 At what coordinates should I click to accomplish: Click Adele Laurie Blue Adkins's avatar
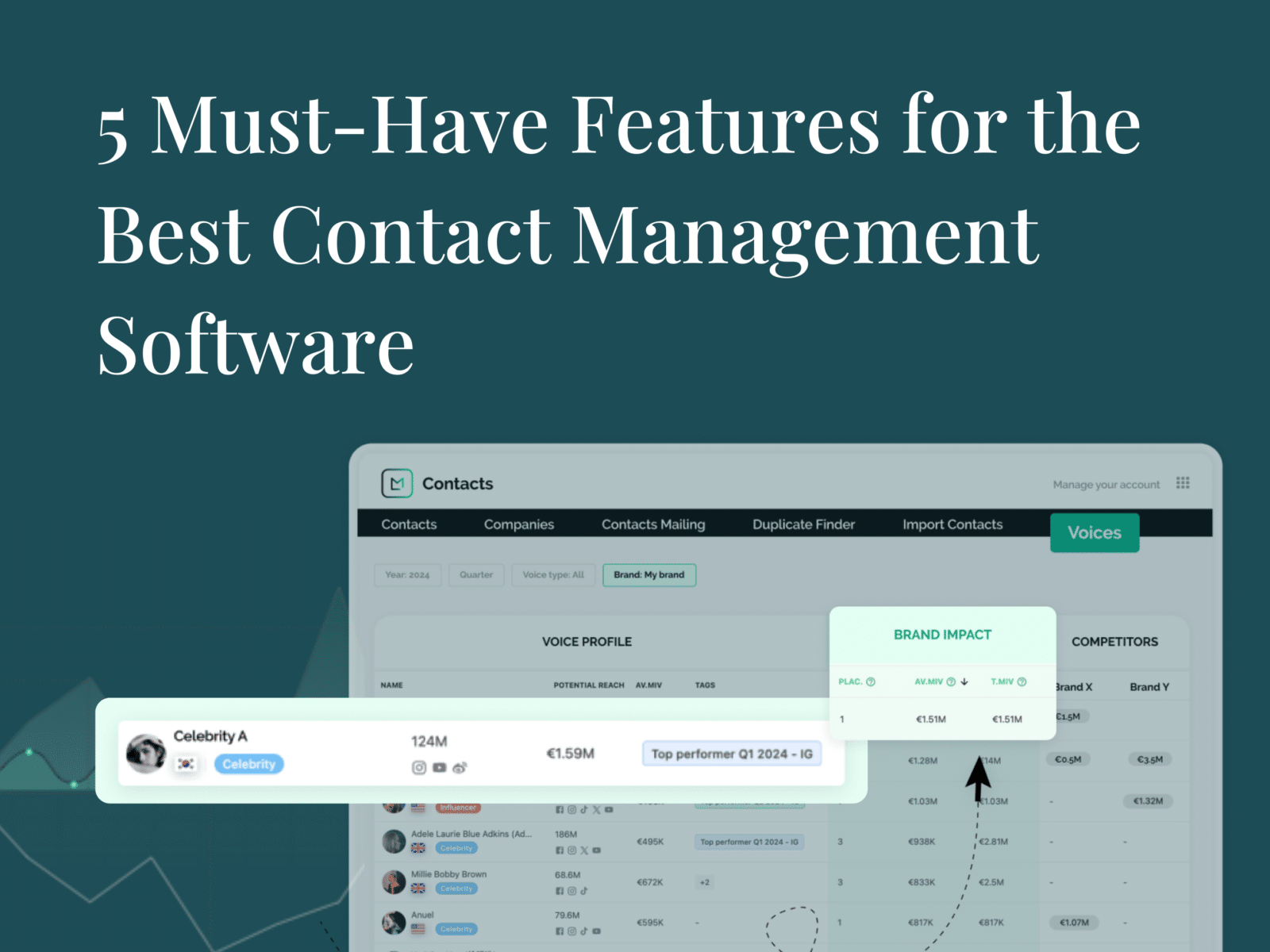[394, 841]
